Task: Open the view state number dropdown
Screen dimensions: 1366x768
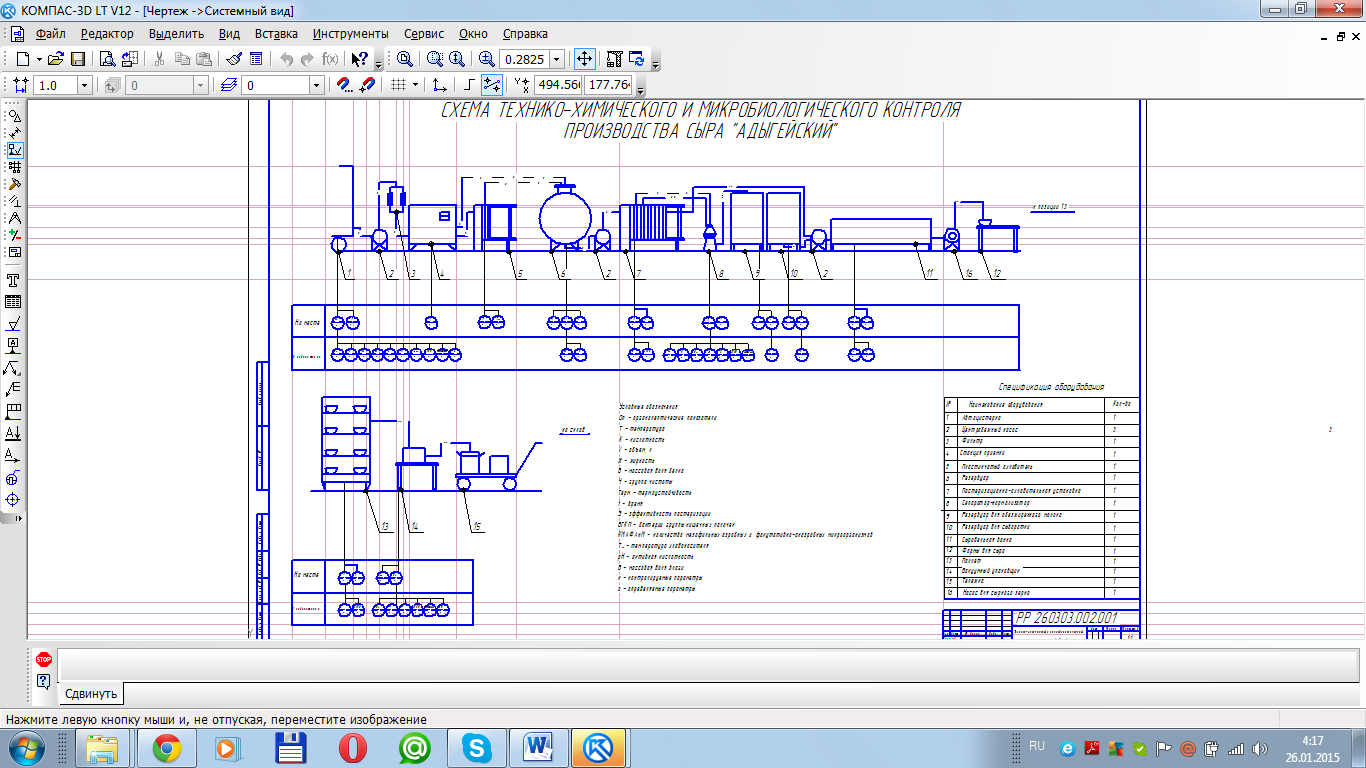Action: [x=201, y=86]
